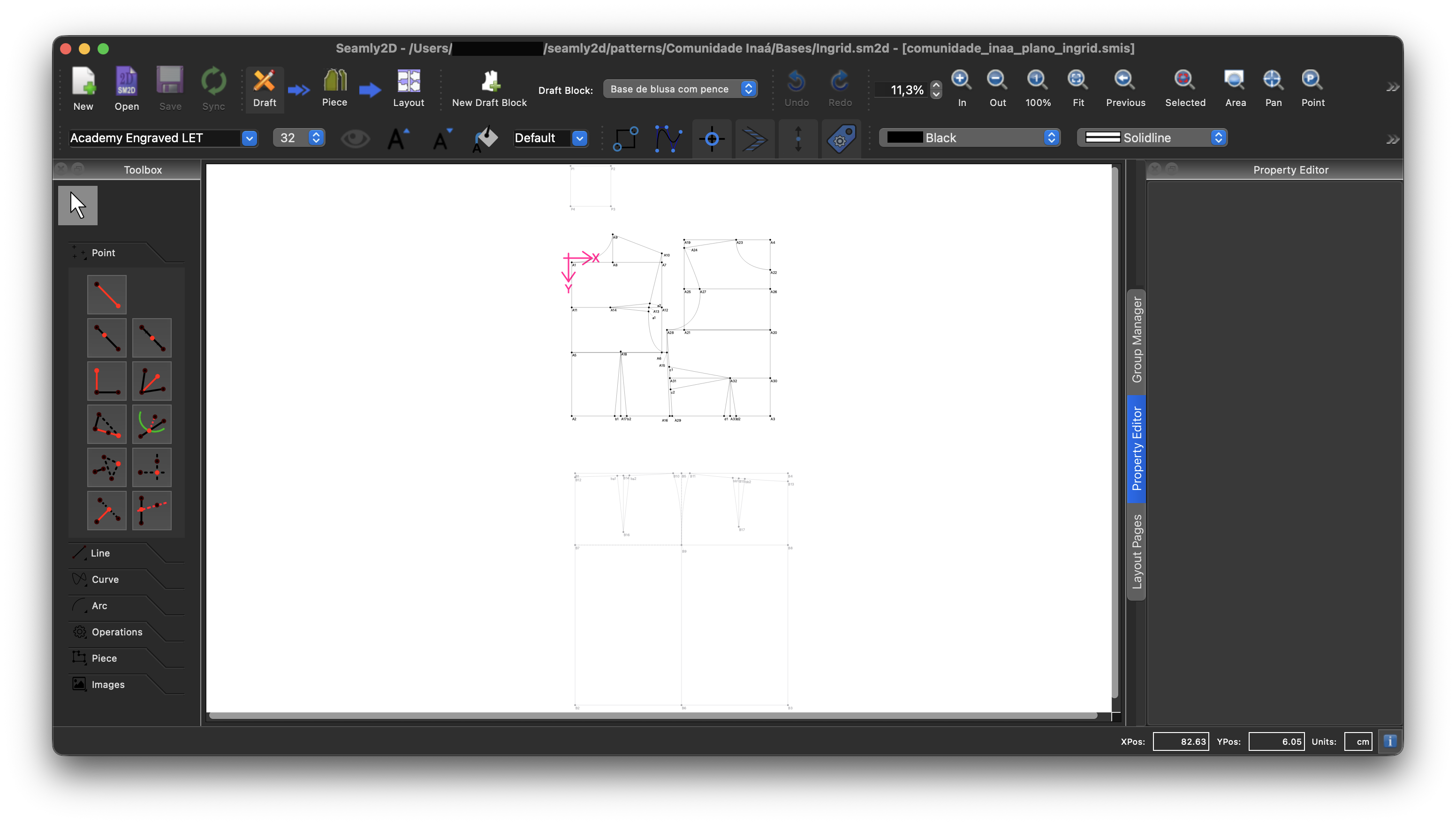Toggle grainline display icon
The width and height of the screenshot is (1456, 825).
(798, 138)
